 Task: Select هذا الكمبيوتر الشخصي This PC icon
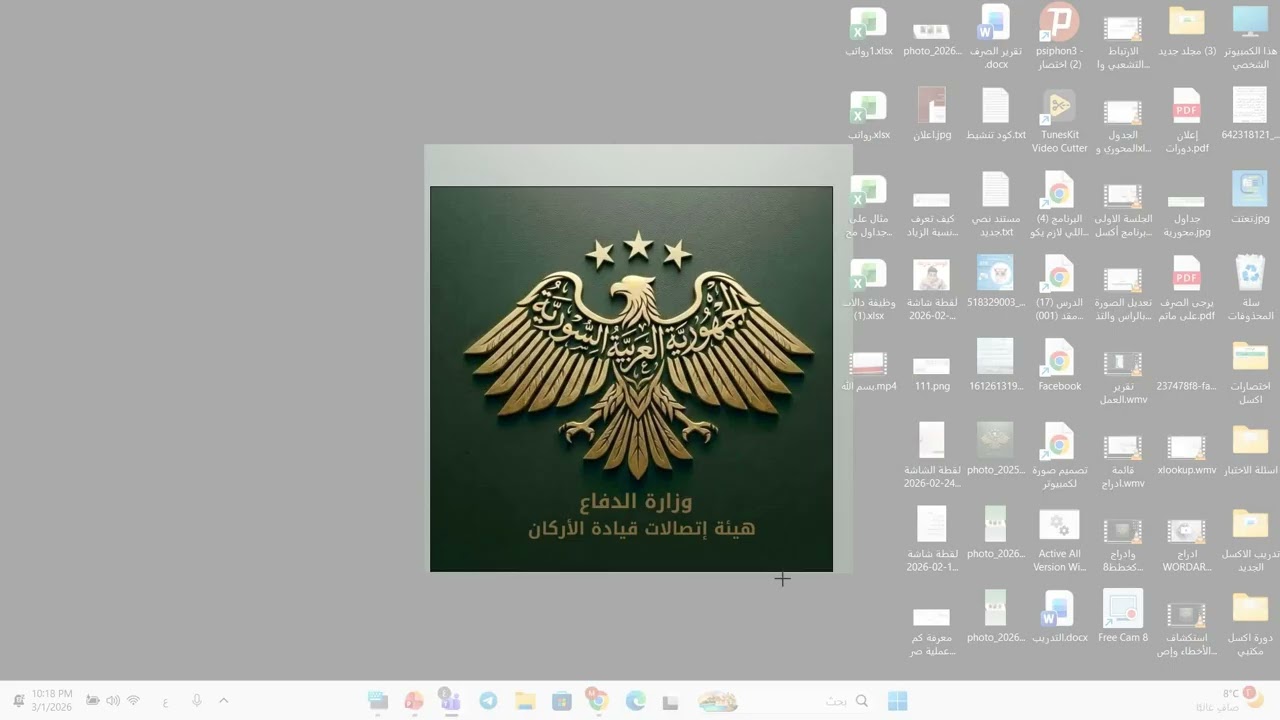pyautogui.click(x=1250, y=37)
